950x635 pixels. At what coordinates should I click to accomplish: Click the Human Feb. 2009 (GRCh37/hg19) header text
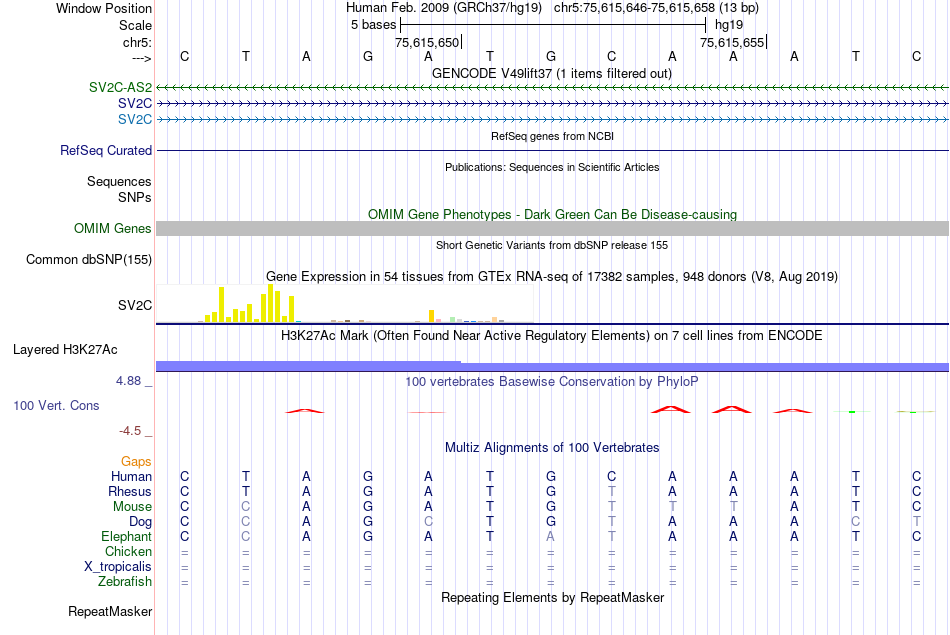[443, 8]
